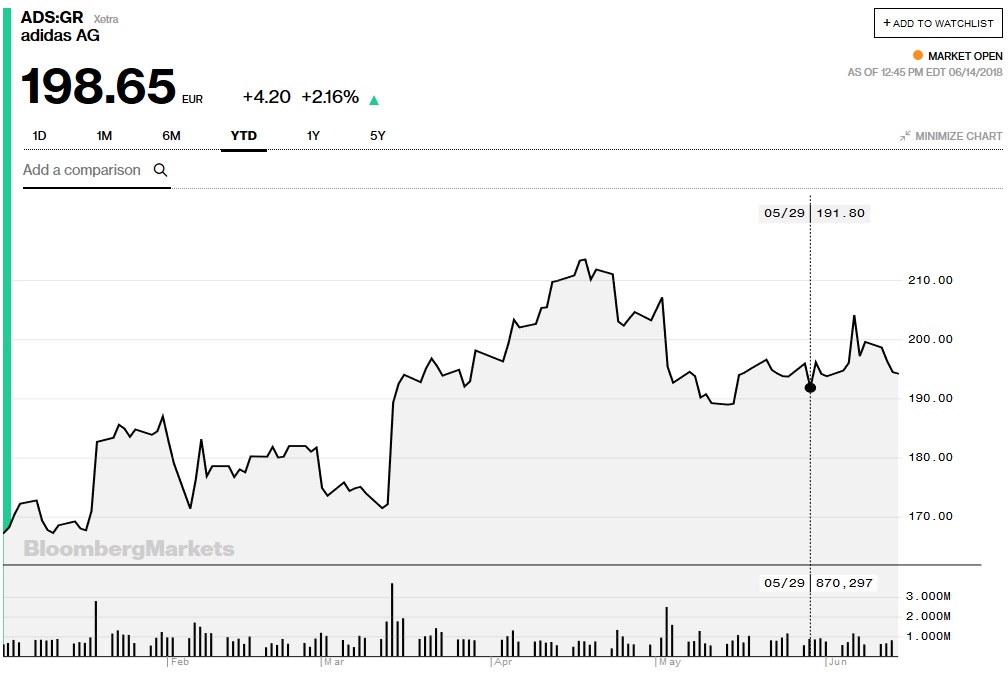The width and height of the screenshot is (1008, 674).
Task: Click the 05/29 volume tooltip 870,297
Action: pyautogui.click(x=815, y=583)
